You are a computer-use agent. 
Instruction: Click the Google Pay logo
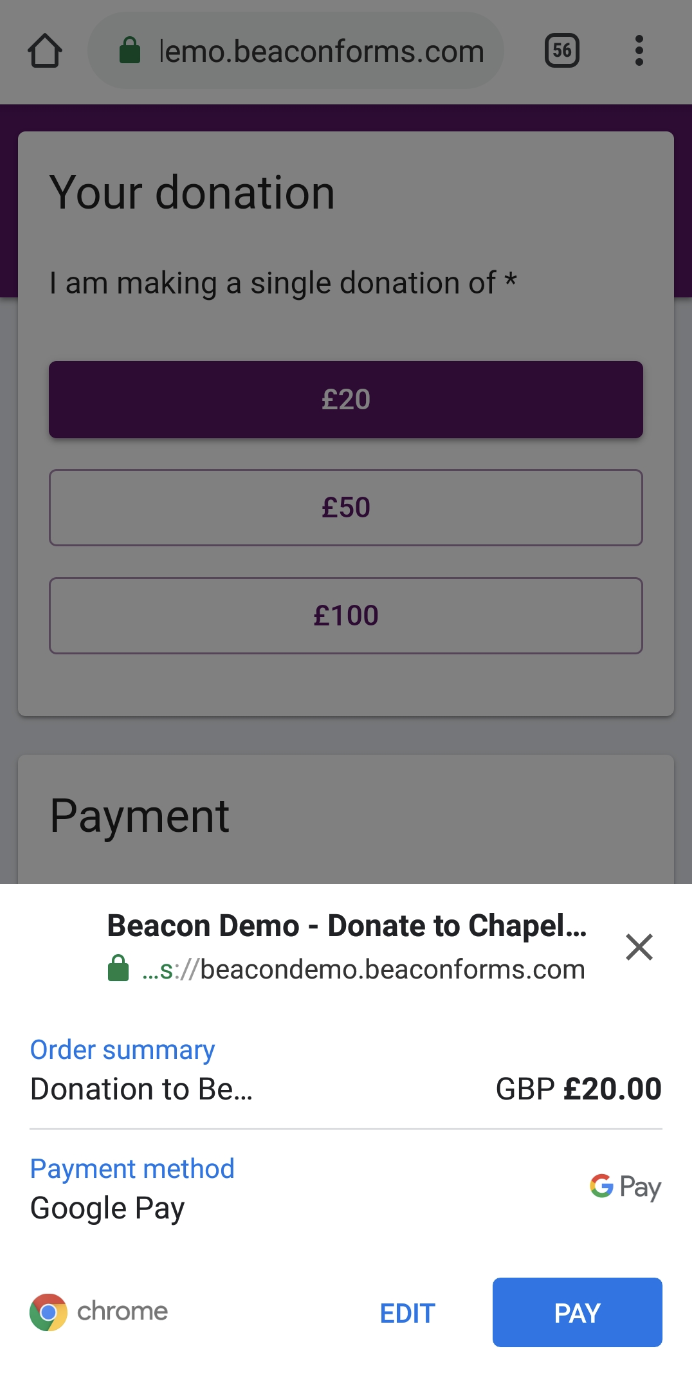[x=625, y=1188]
